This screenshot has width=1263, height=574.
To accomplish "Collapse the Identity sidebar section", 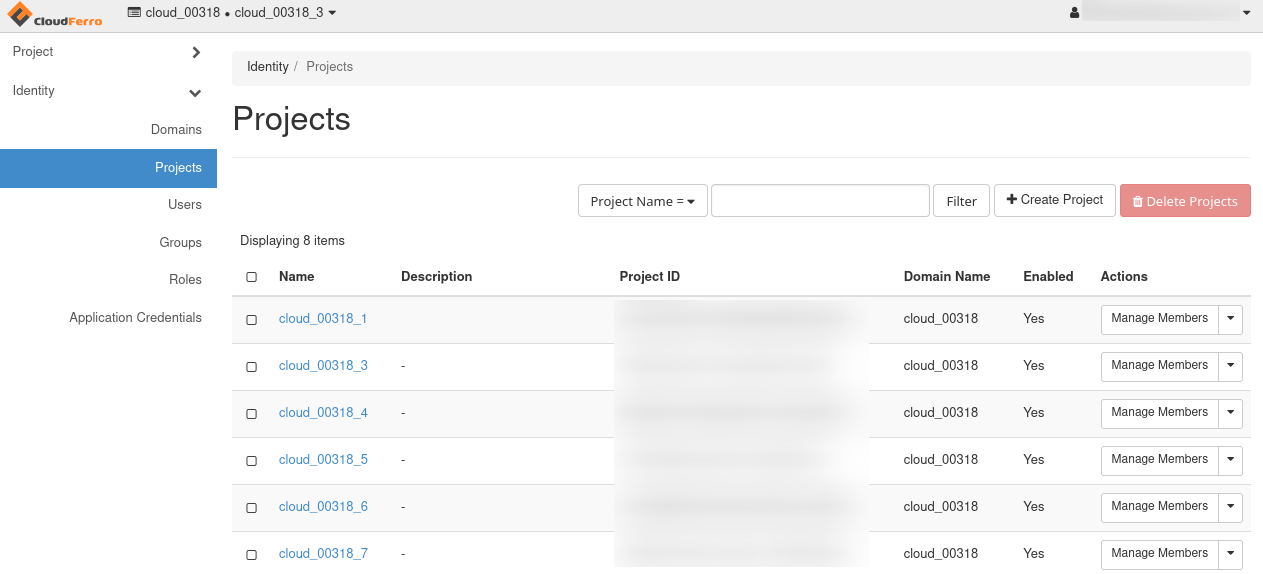I will (x=196, y=92).
